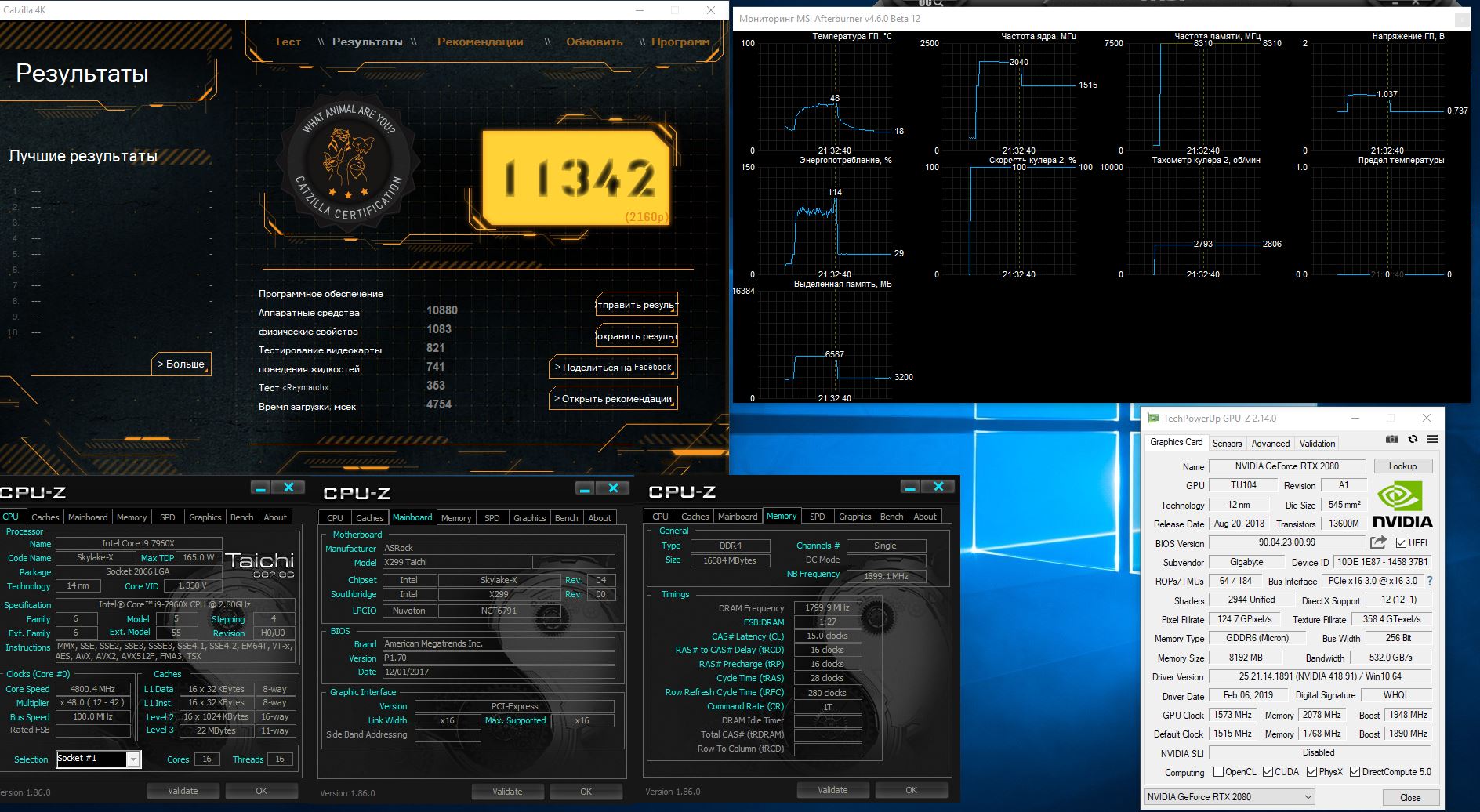Toggle the OpenCL checkbox

pos(1218,772)
